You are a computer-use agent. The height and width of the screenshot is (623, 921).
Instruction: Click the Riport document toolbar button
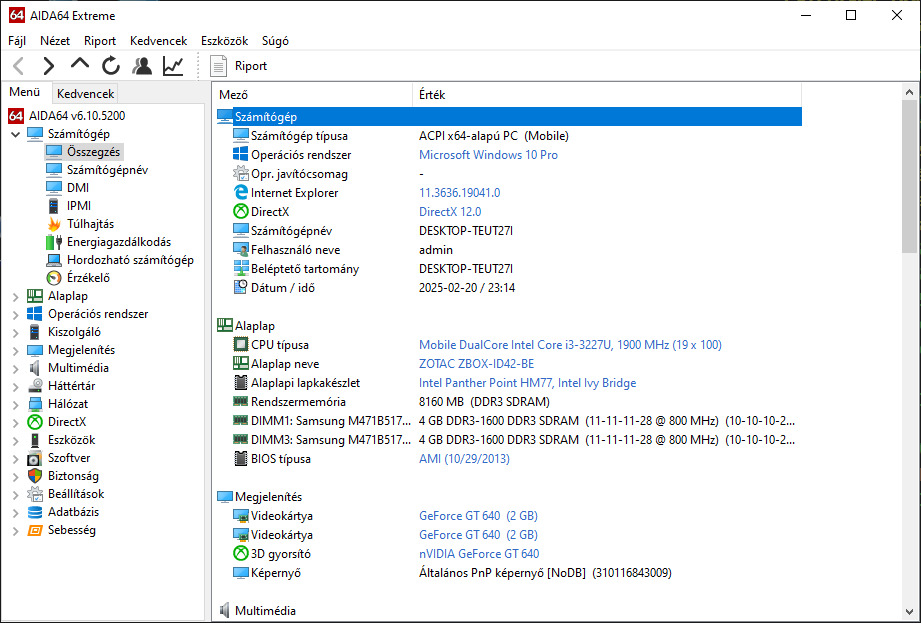tap(238, 66)
